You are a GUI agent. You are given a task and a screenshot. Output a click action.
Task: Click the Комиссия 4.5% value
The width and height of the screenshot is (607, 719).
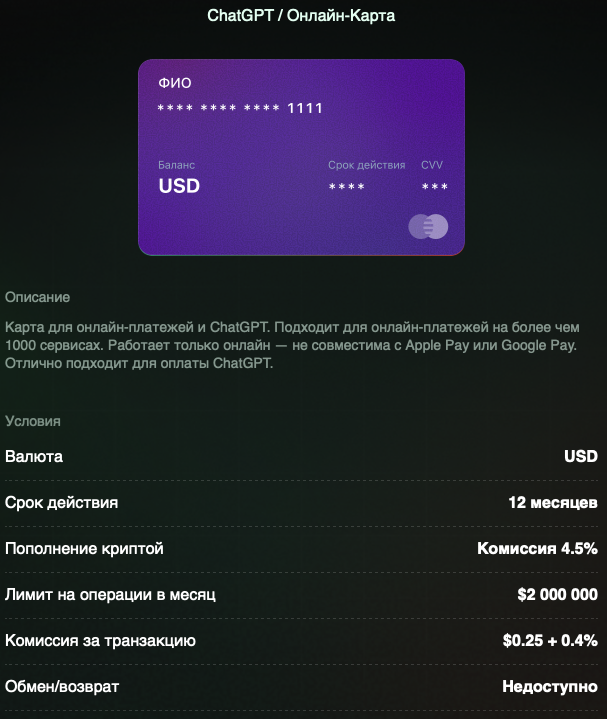[x=537, y=548]
